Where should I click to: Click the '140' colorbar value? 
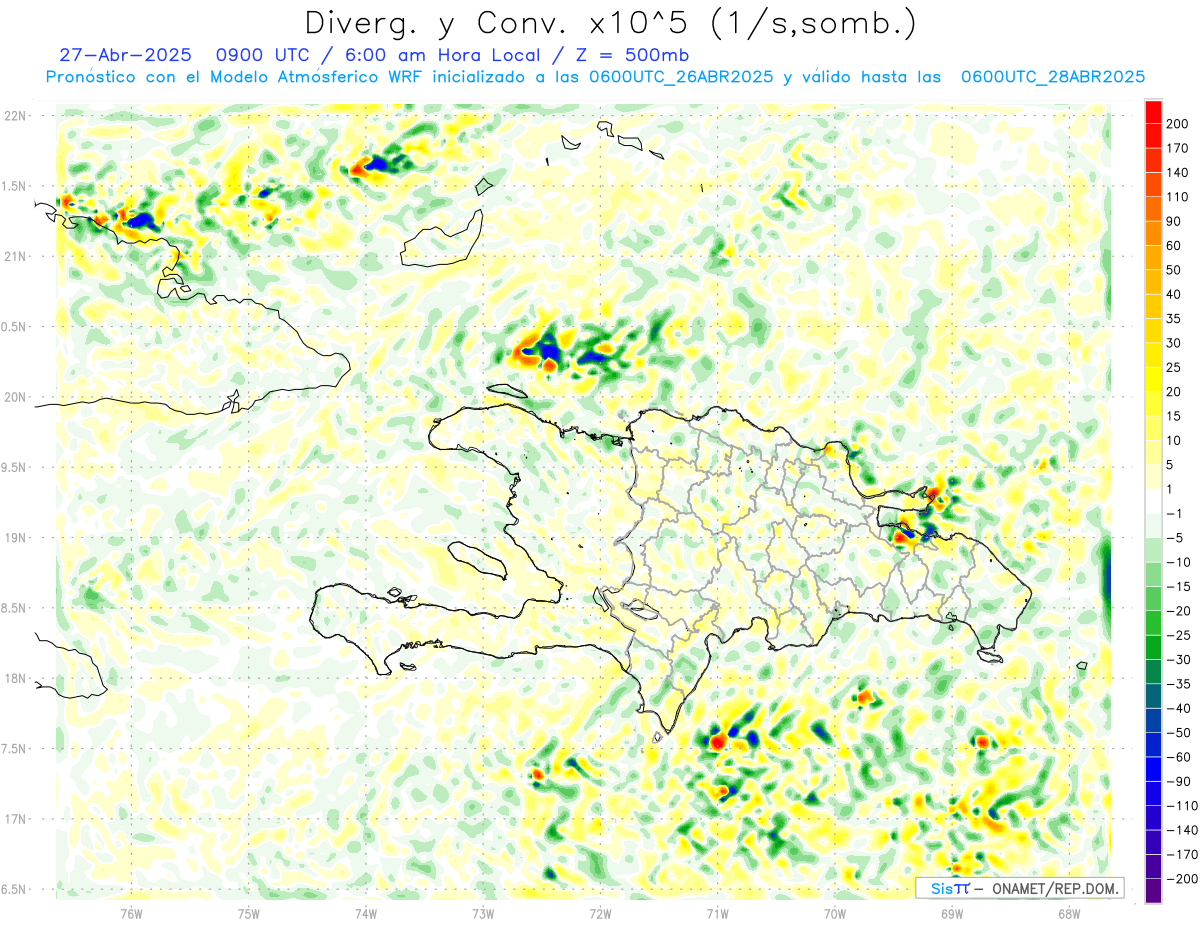click(x=1179, y=173)
